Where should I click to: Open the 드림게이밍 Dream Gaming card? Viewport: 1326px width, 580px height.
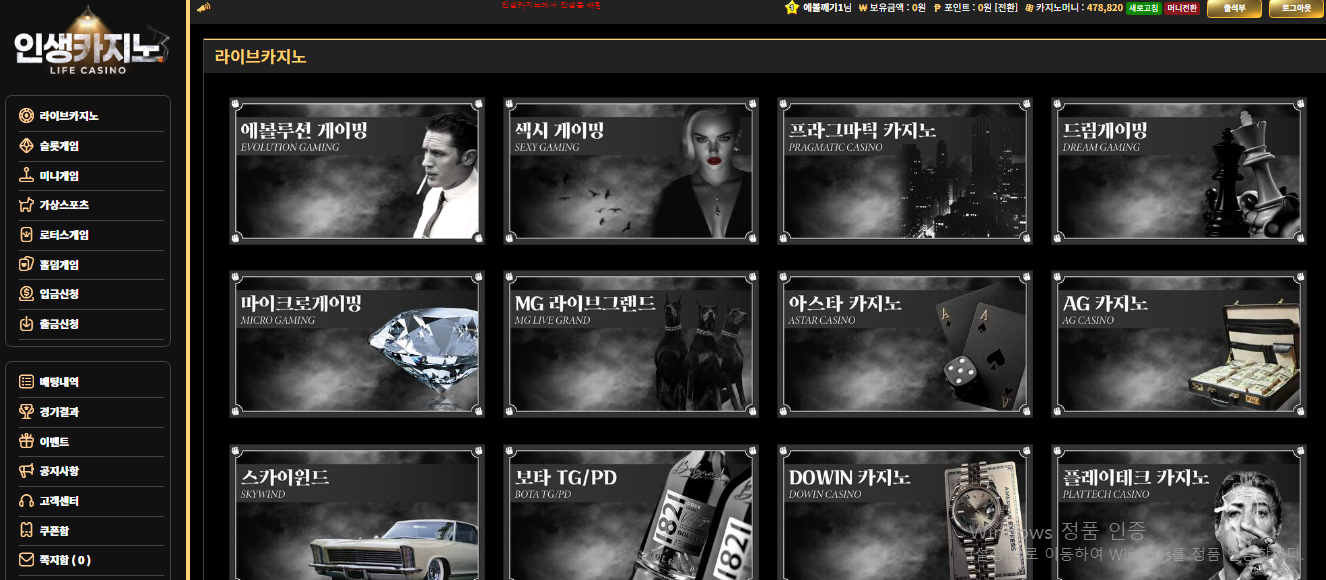(x=1179, y=170)
